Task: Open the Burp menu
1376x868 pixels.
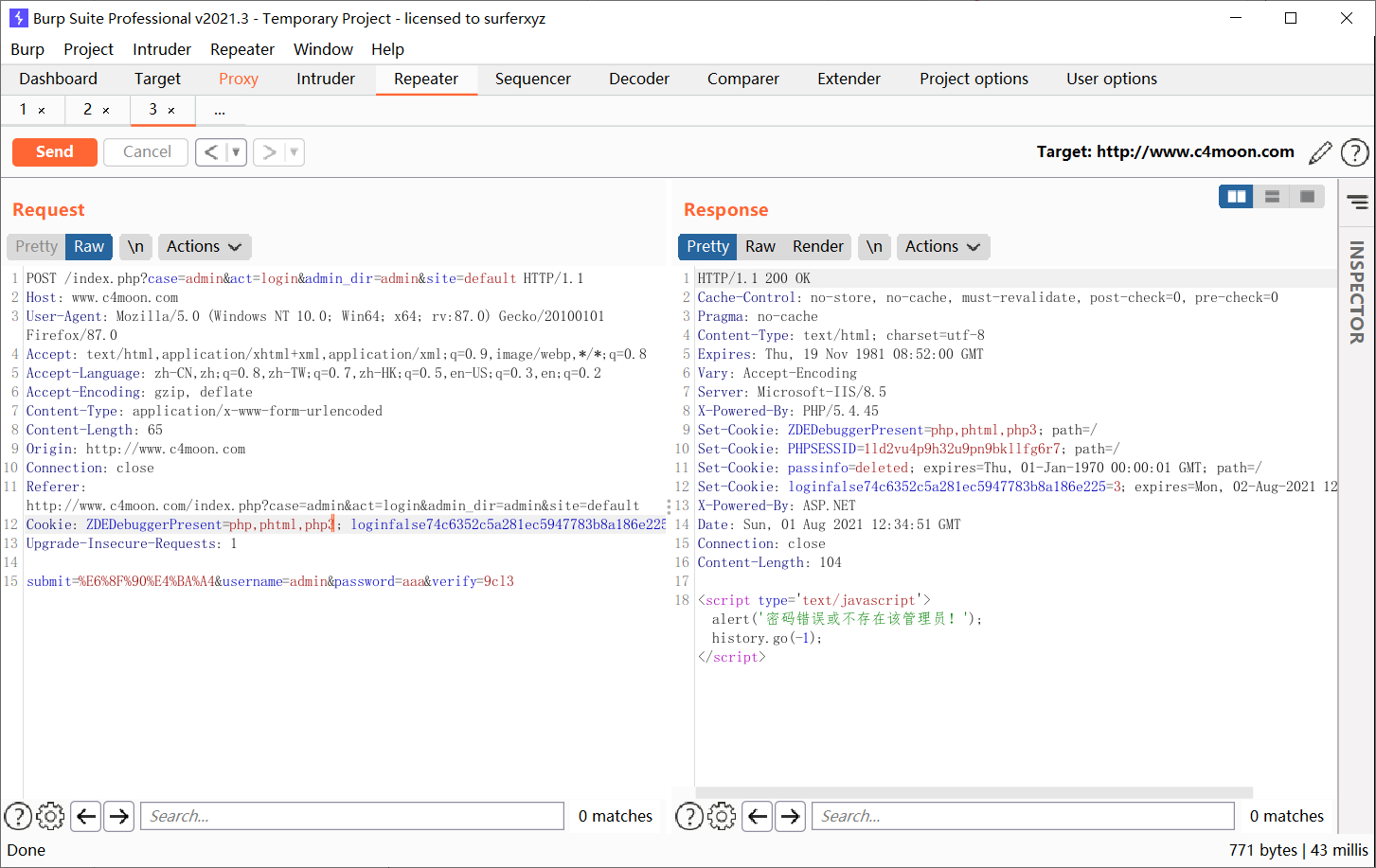Action: pyautogui.click(x=27, y=49)
